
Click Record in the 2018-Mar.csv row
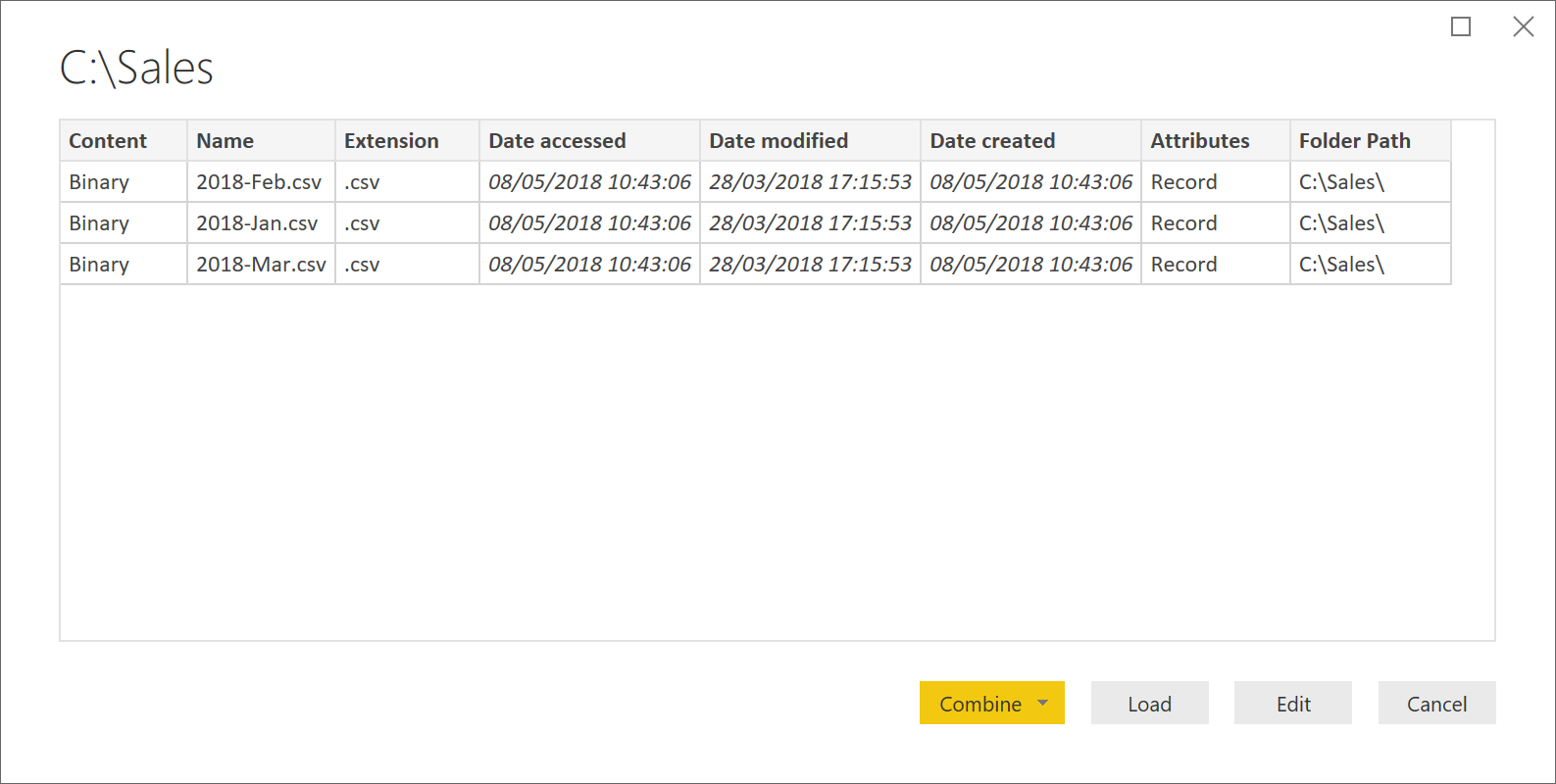coord(1183,265)
